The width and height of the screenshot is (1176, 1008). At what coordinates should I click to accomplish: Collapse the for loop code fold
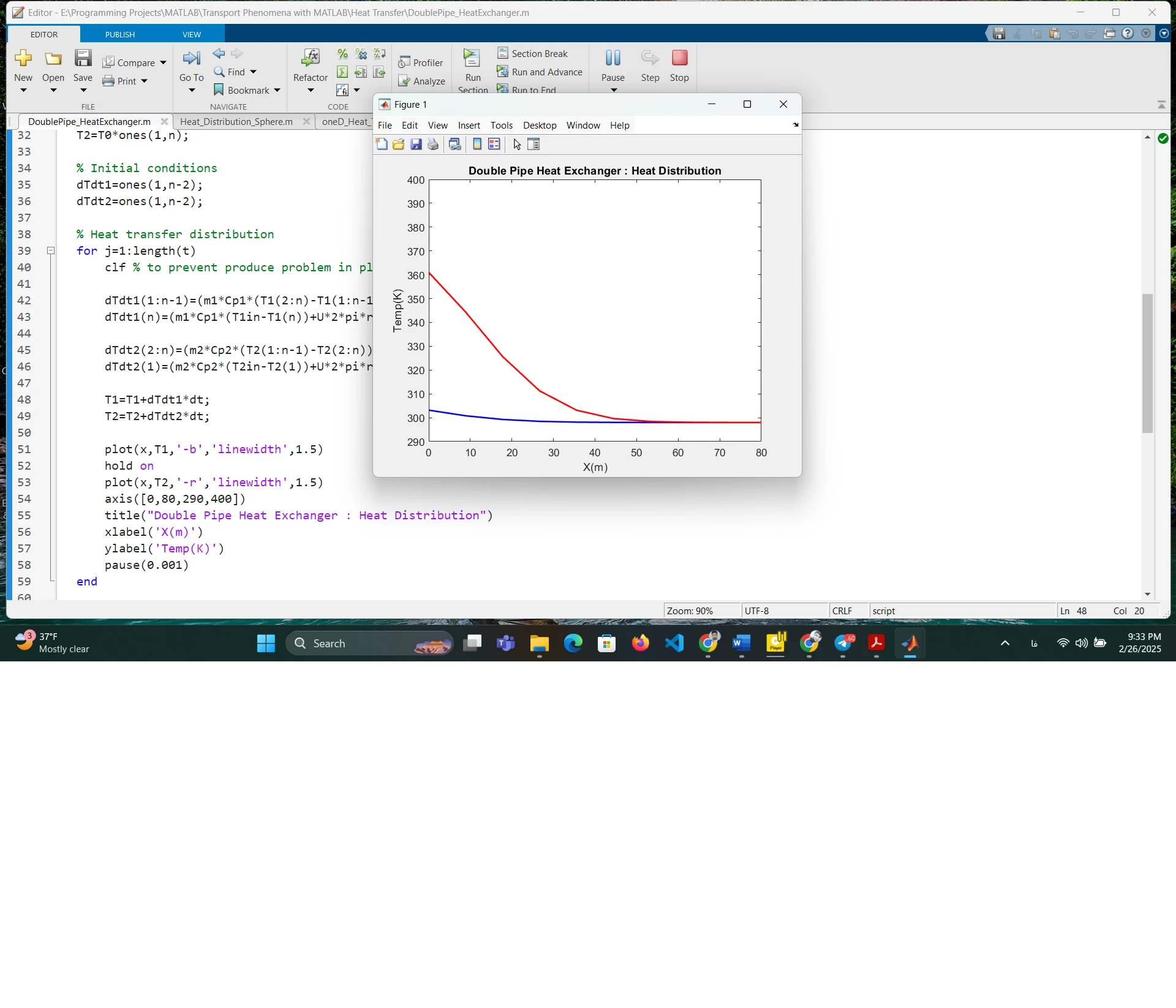[x=51, y=250]
